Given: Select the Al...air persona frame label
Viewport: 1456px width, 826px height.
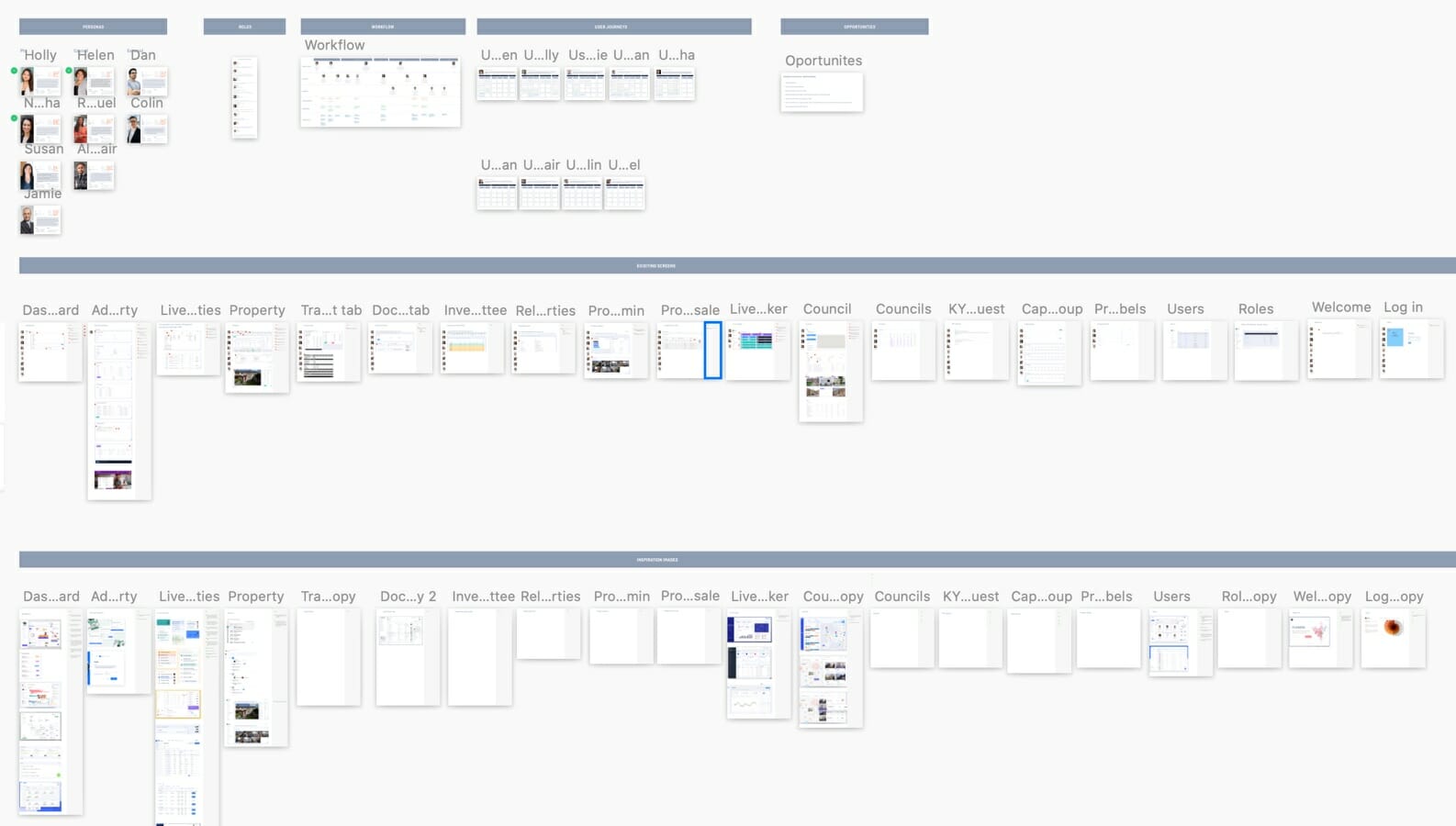Looking at the screenshot, I should [x=97, y=149].
